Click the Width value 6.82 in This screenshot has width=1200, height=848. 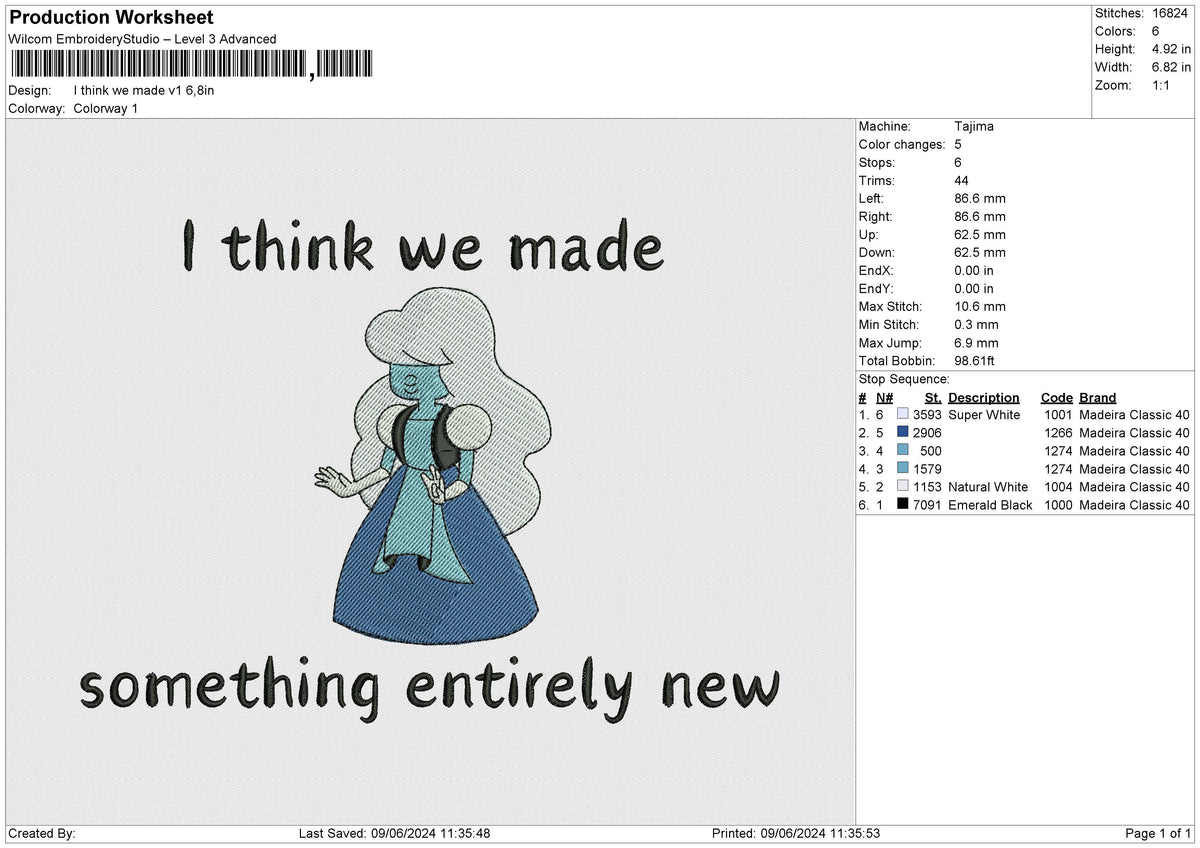[x=1171, y=67]
